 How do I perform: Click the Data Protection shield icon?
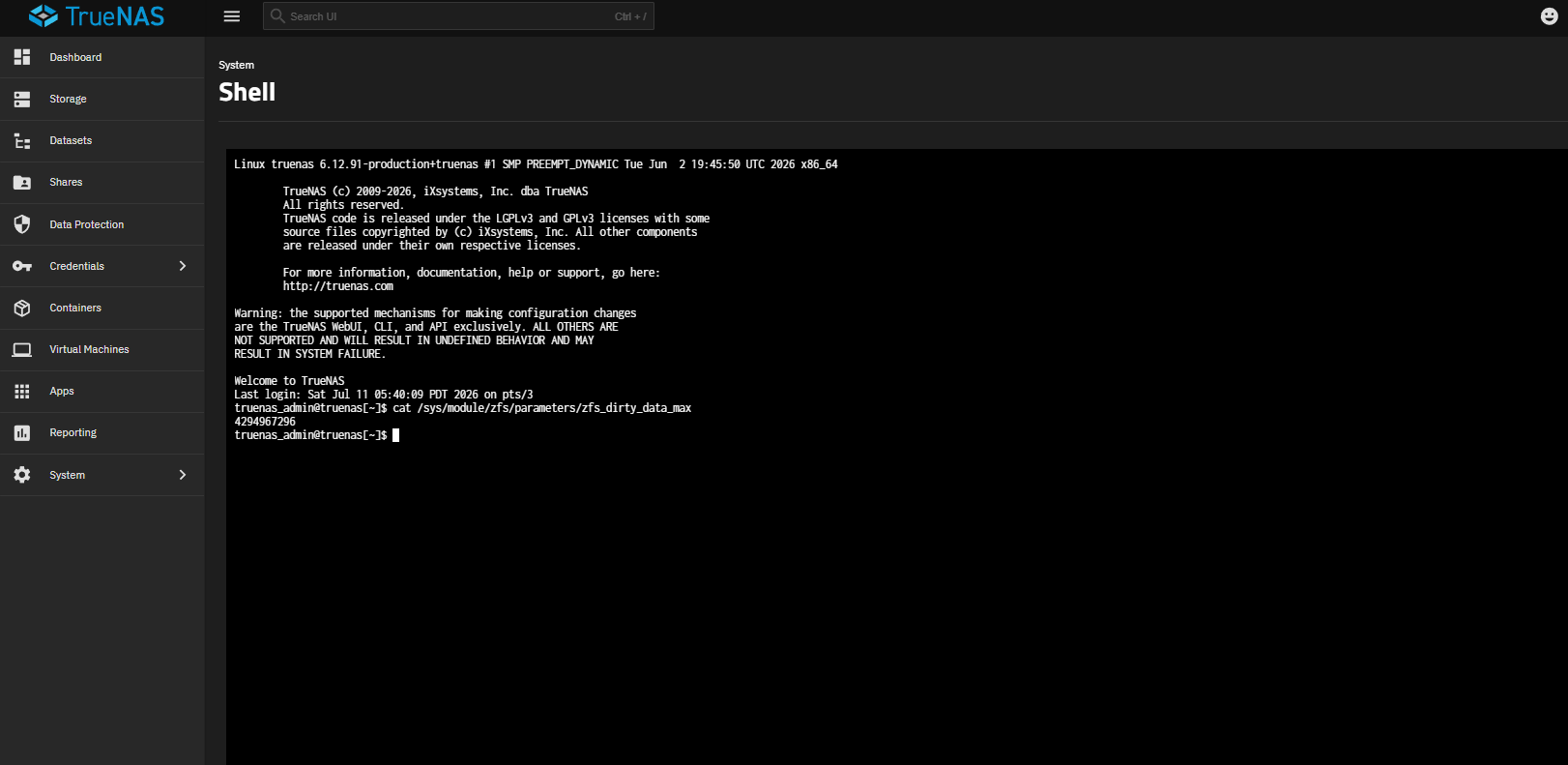(x=22, y=224)
